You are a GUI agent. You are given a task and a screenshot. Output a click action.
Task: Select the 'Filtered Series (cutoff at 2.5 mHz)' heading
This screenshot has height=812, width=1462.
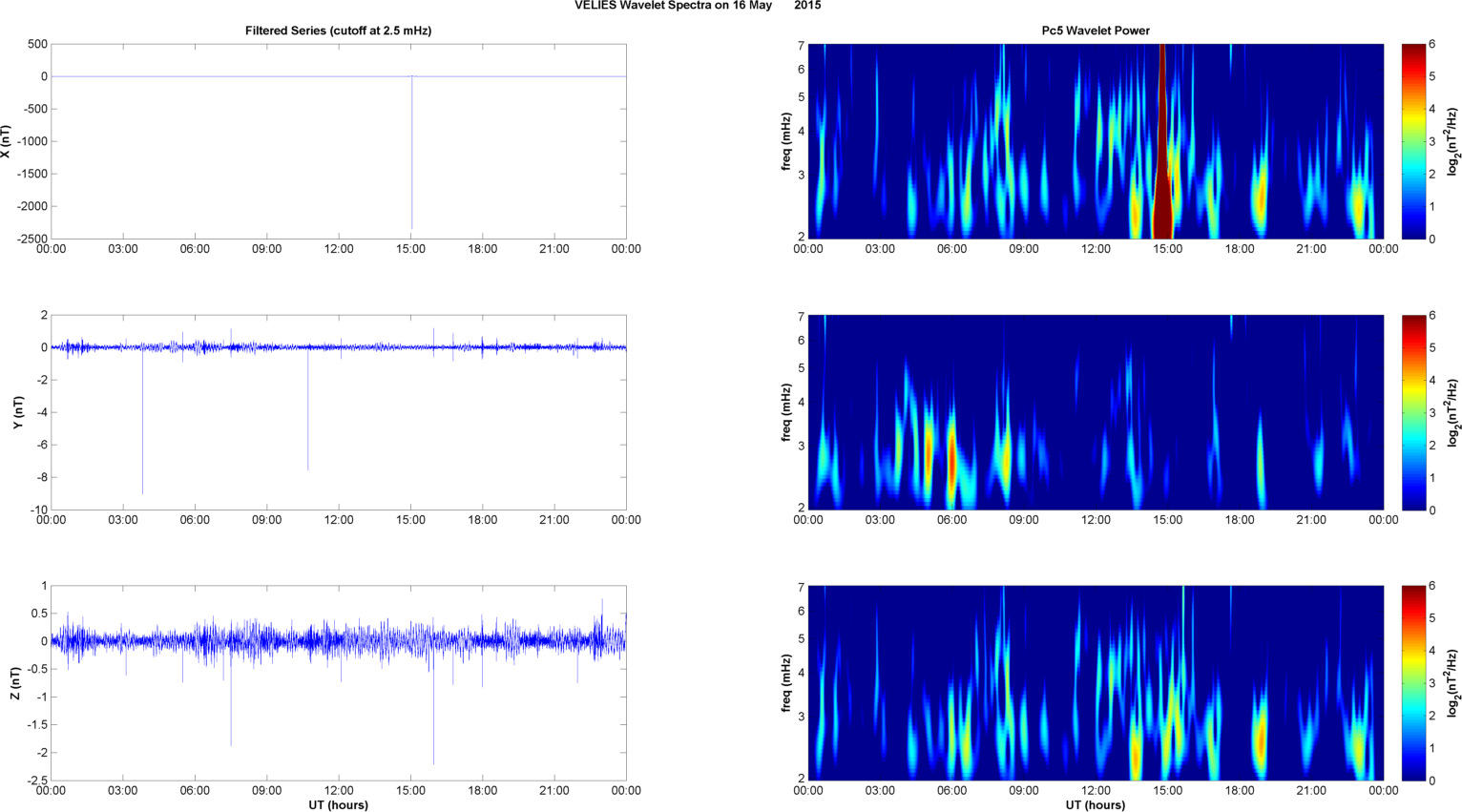[x=338, y=31]
